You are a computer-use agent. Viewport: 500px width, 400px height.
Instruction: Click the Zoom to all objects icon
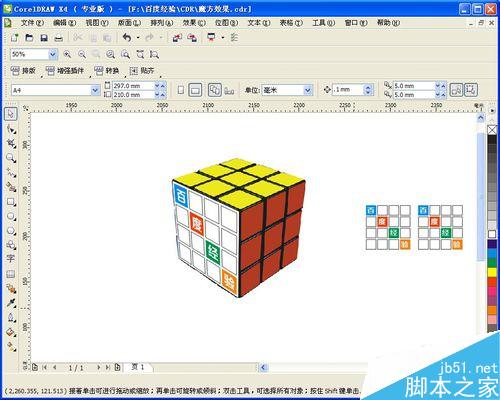(x=110, y=54)
